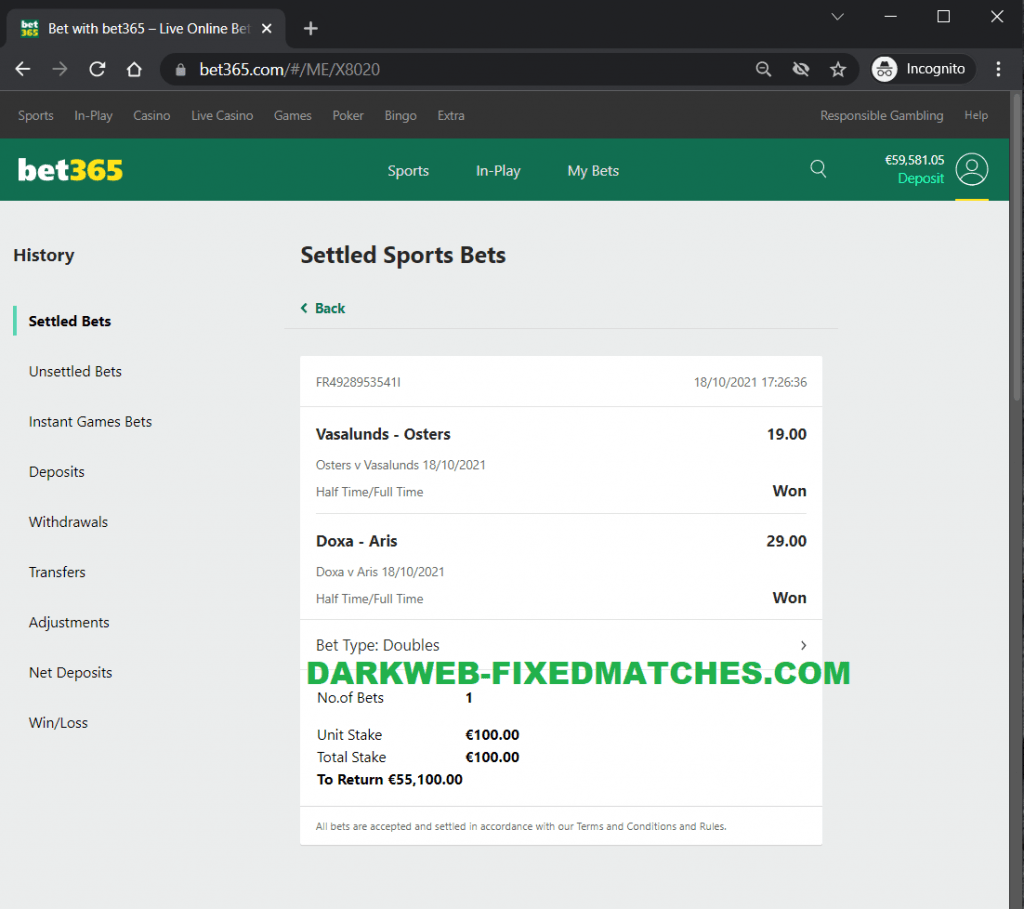Click the 29.00 odds value
The image size is (1024, 909).
(786, 541)
